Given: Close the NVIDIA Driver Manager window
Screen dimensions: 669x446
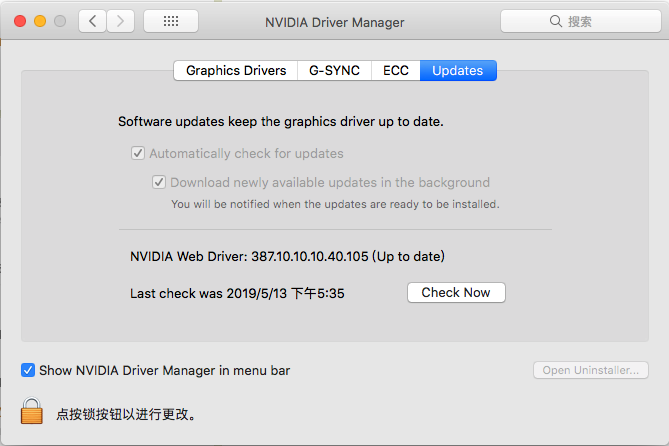Looking at the screenshot, I should click(20, 21).
